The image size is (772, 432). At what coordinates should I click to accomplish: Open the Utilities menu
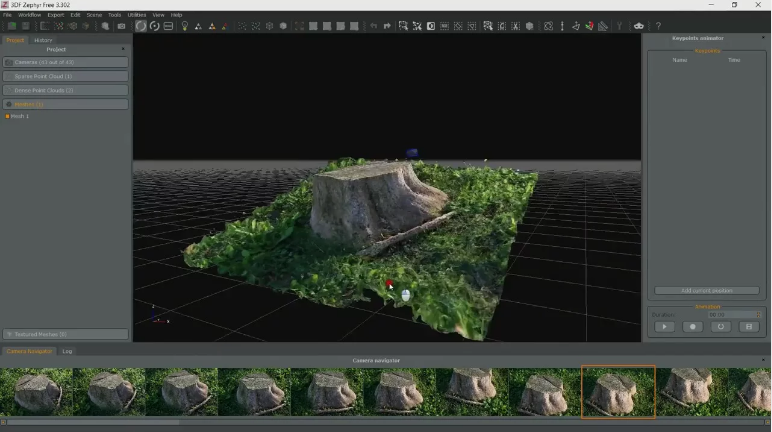(x=137, y=15)
